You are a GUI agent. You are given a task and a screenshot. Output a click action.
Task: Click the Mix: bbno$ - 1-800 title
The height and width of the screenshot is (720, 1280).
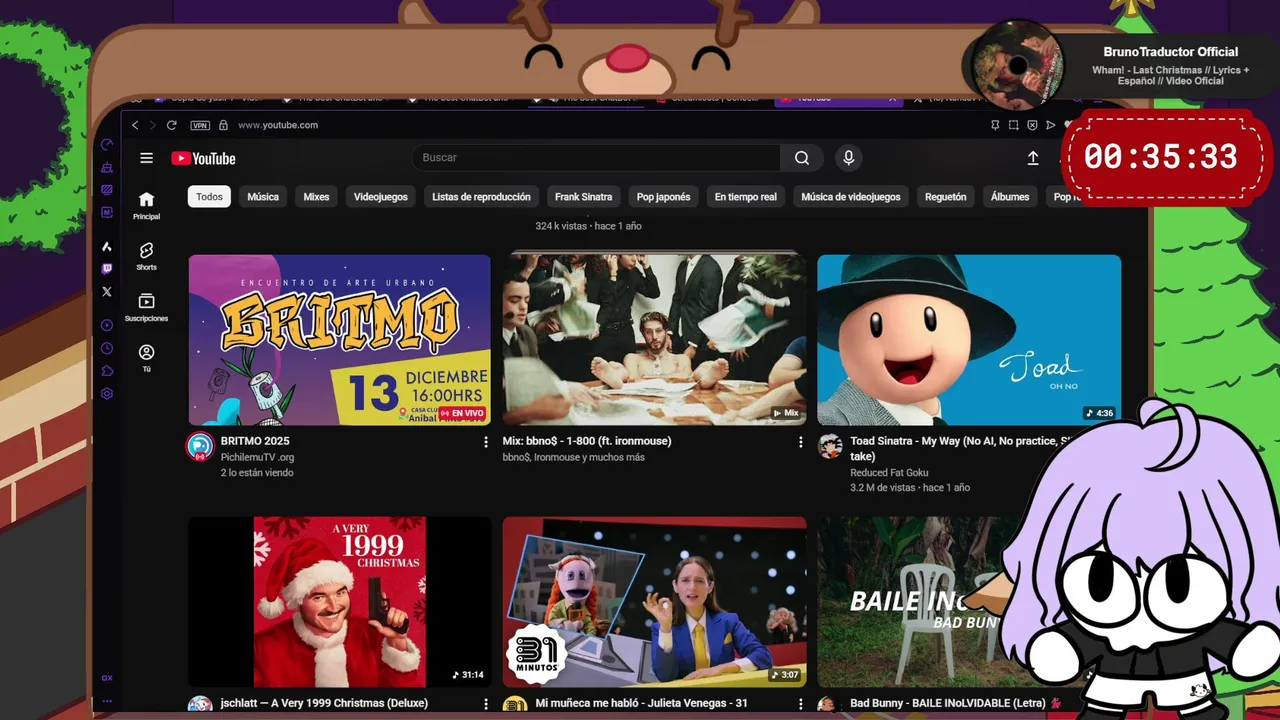587,441
